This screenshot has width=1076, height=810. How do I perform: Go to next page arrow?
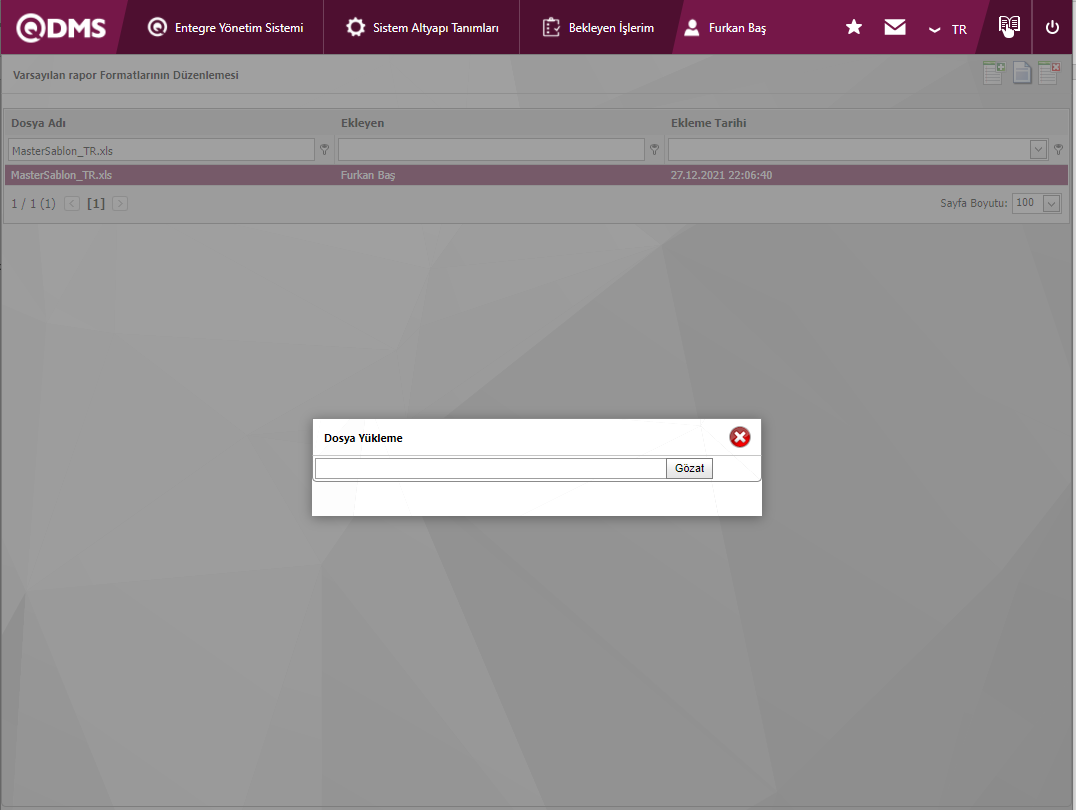[120, 203]
